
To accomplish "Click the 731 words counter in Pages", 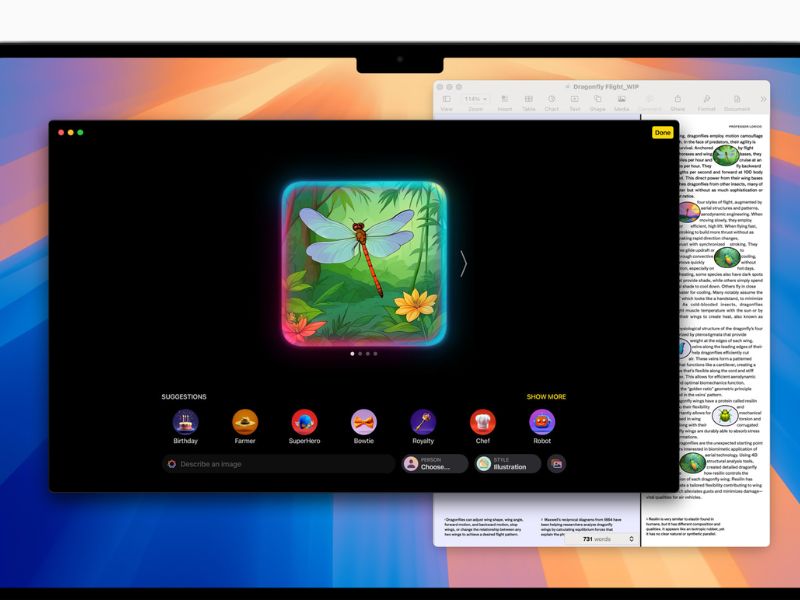I will (x=596, y=539).
